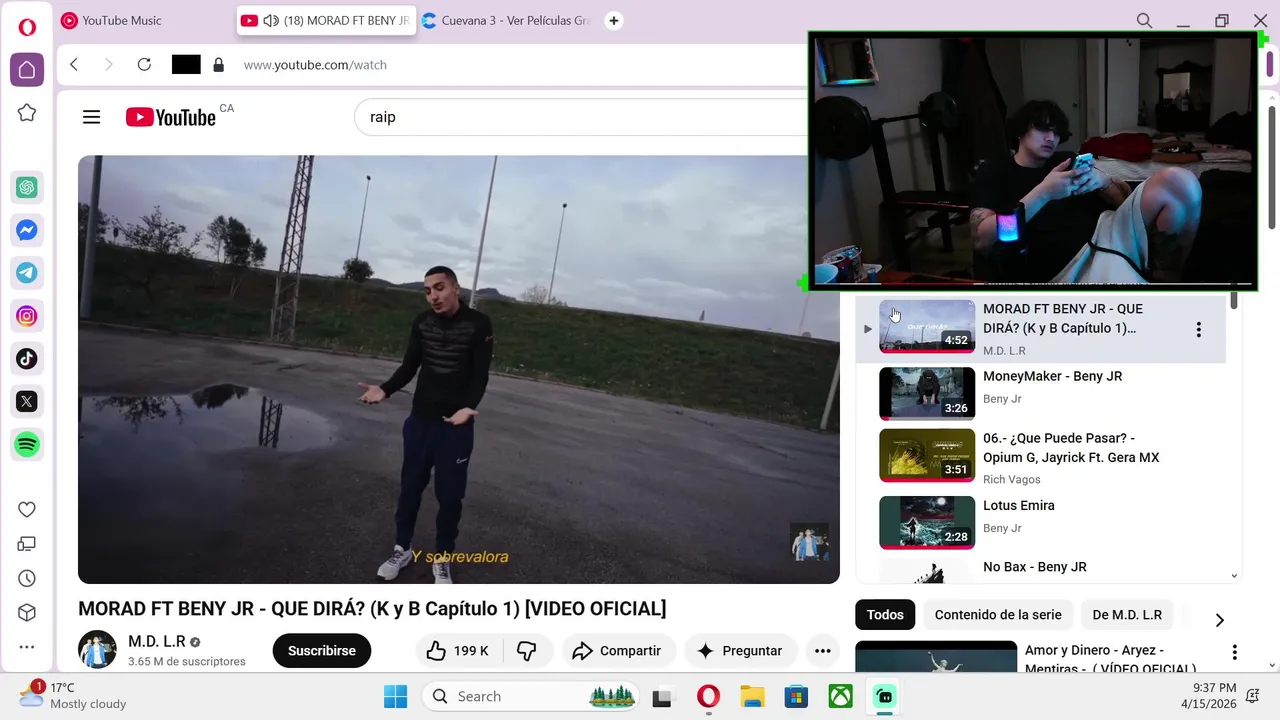The image size is (1280, 720).
Task: Open the weather widget showing 17°C
Action: tap(75, 696)
